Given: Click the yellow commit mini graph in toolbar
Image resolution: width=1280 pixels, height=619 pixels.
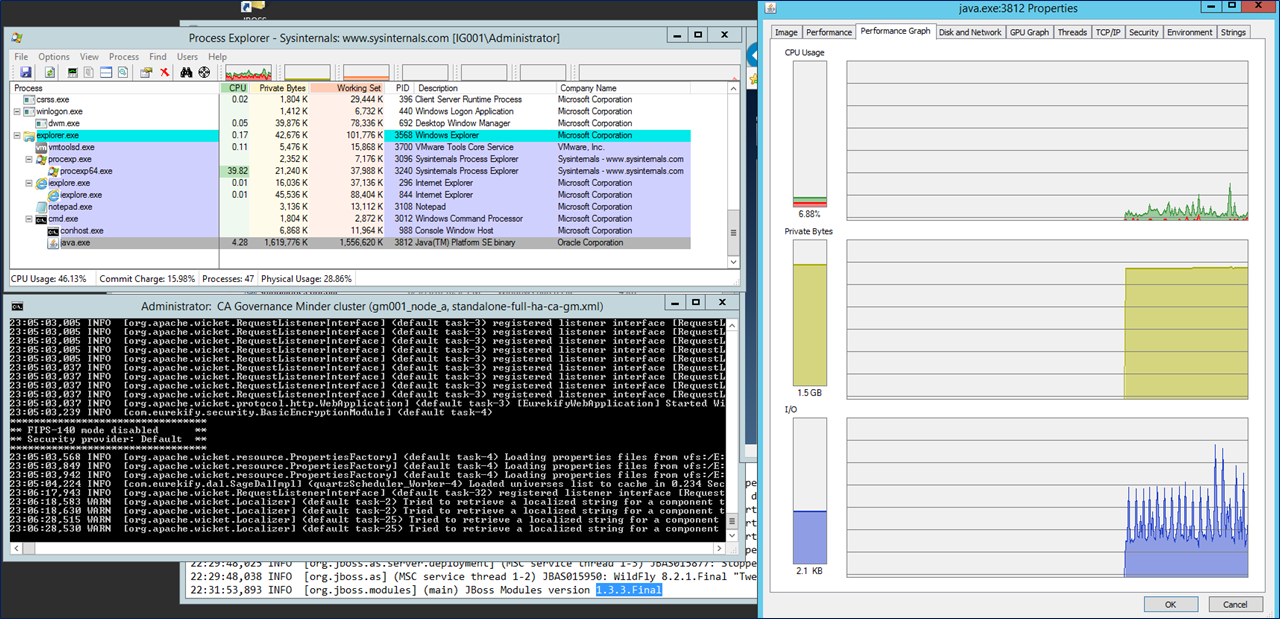Looking at the screenshot, I should pos(307,72).
